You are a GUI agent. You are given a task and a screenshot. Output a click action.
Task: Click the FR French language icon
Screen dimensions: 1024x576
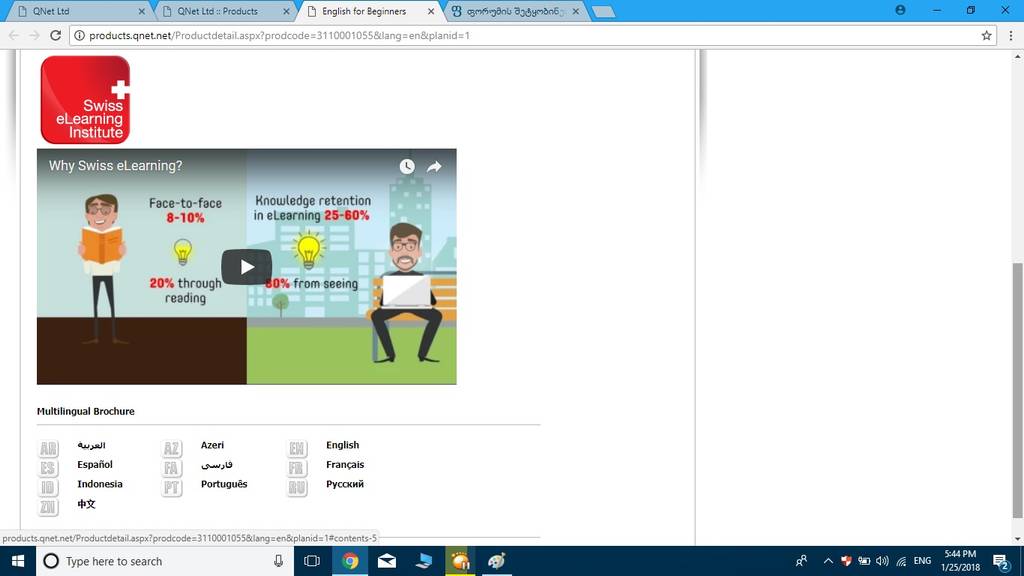coord(297,468)
